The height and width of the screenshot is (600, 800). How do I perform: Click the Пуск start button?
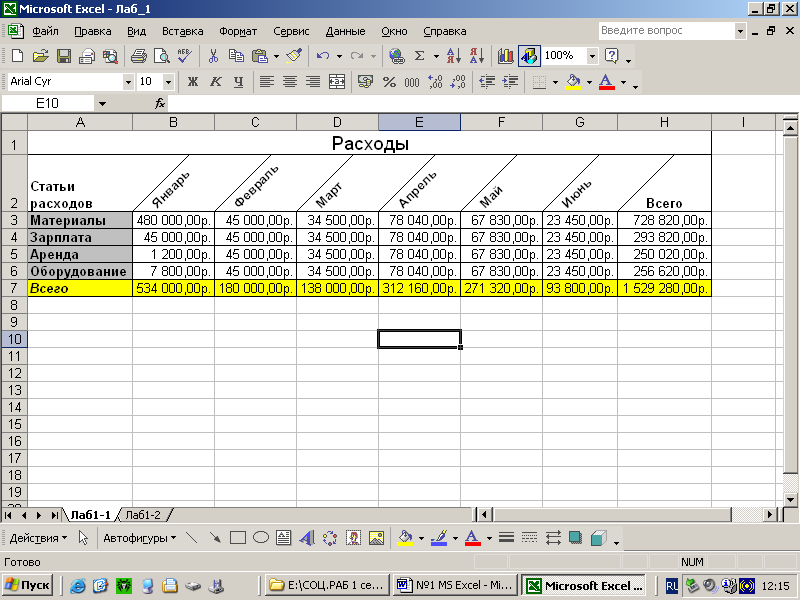tap(28, 585)
